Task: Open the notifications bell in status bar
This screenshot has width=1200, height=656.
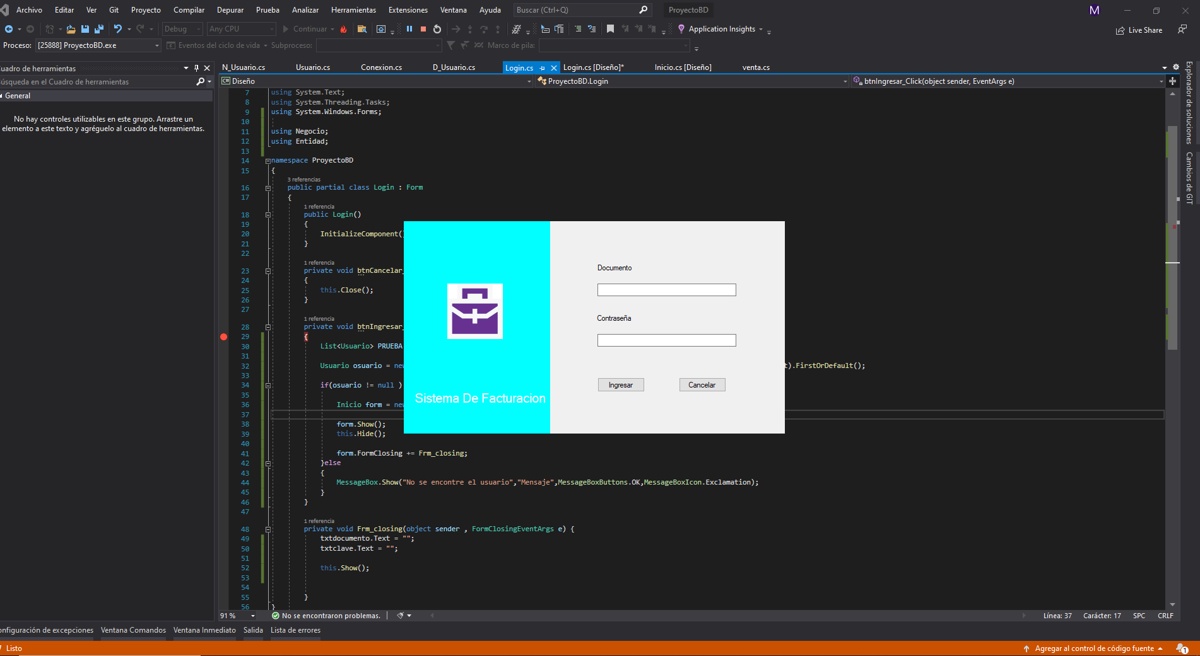Action: tap(1182, 648)
